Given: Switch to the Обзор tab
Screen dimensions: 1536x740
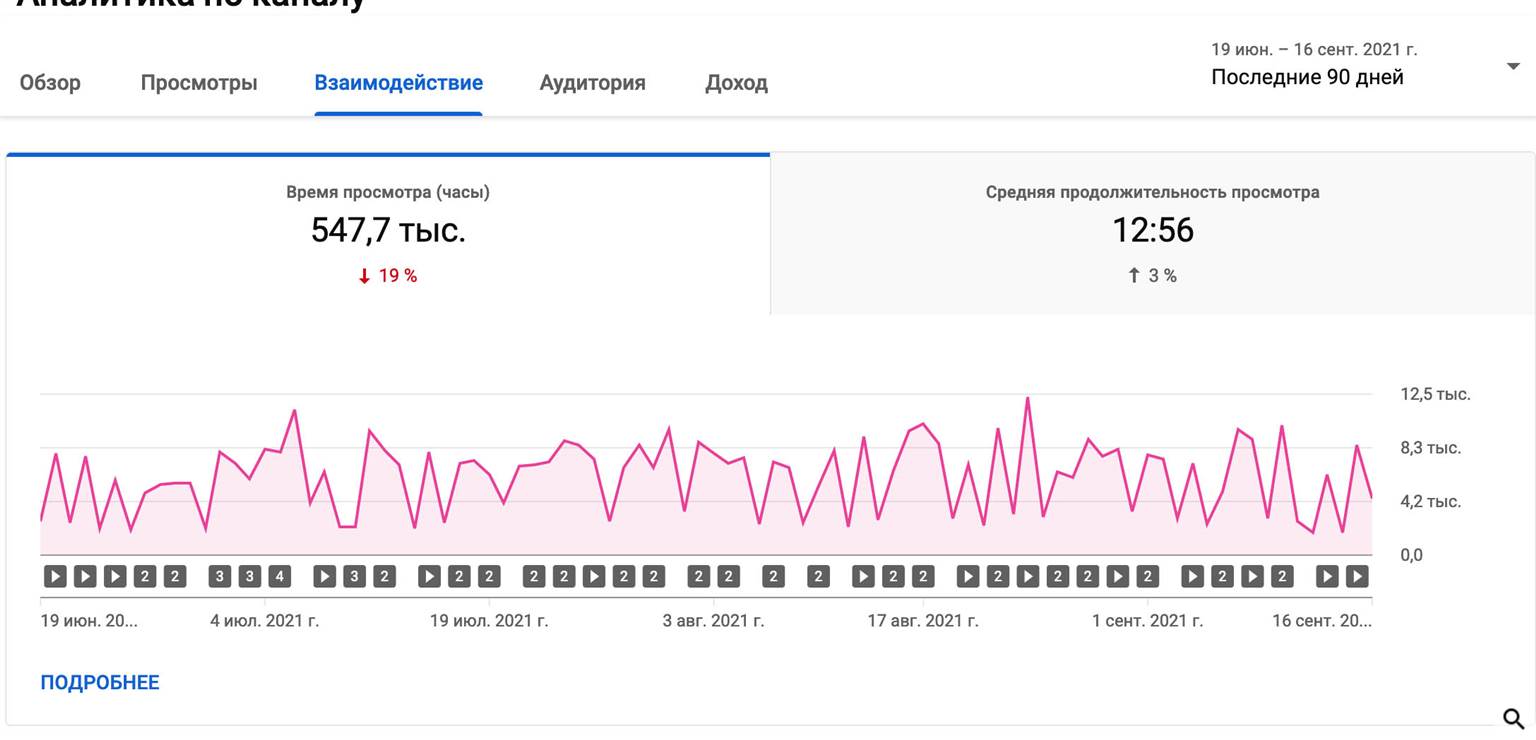Looking at the screenshot, I should pos(50,83).
